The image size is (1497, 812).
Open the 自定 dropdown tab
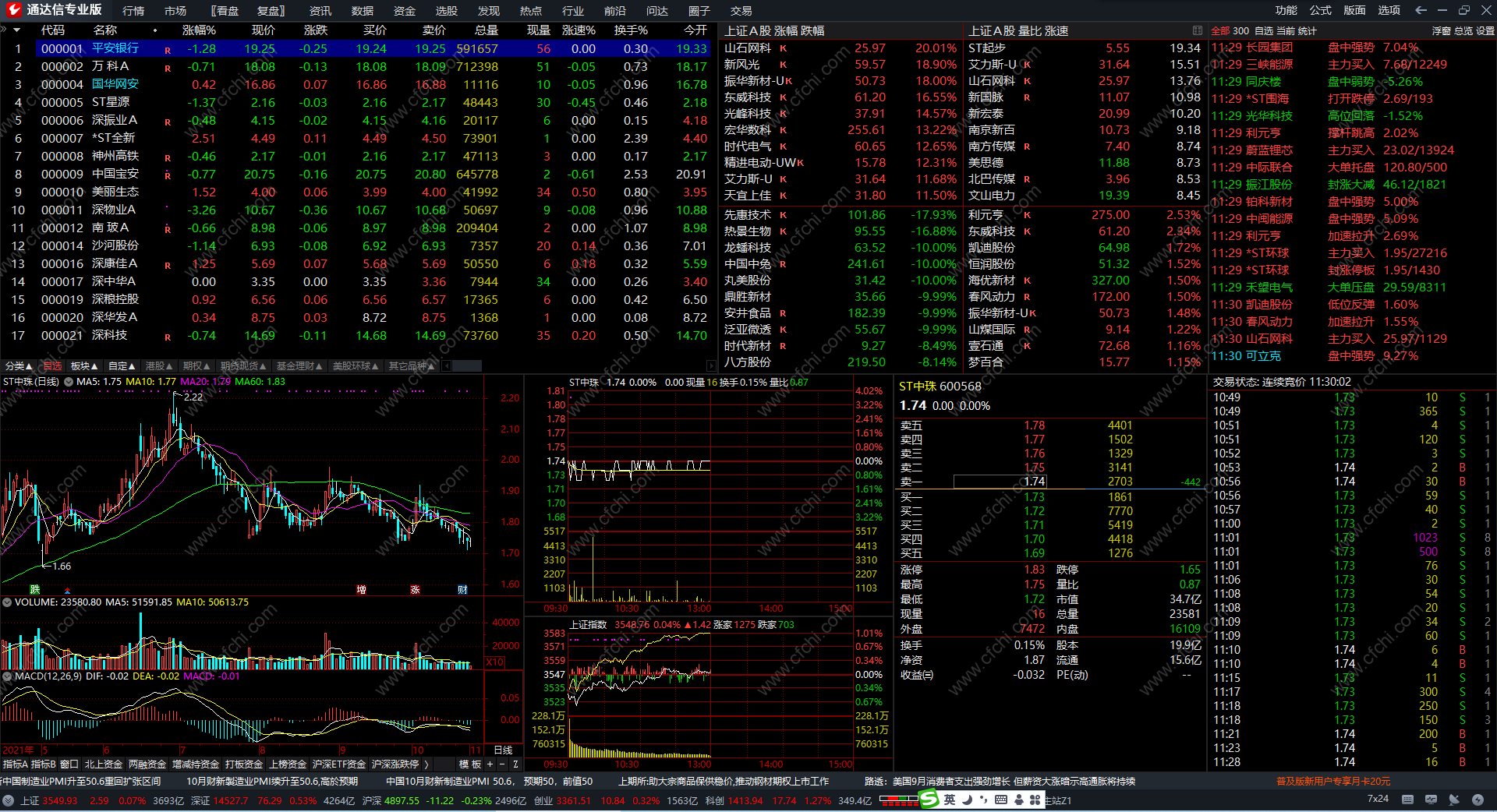pos(122,366)
